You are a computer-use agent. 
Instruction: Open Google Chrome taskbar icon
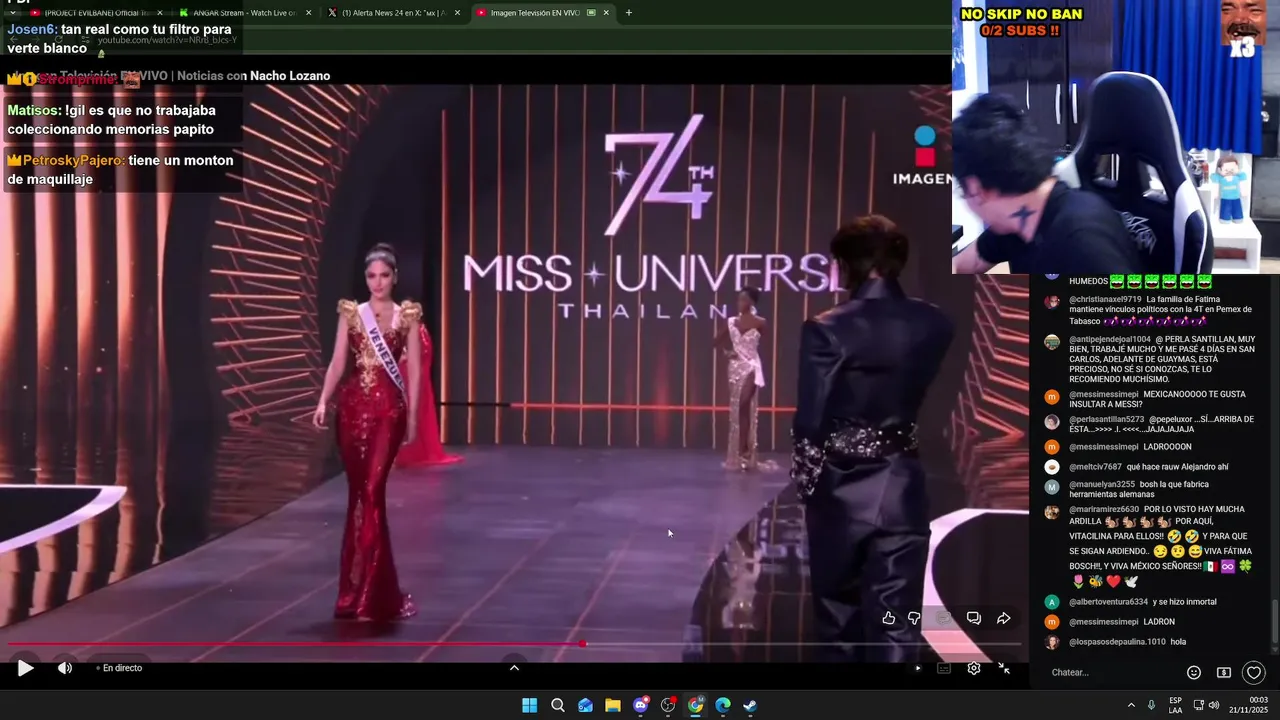[696, 705]
